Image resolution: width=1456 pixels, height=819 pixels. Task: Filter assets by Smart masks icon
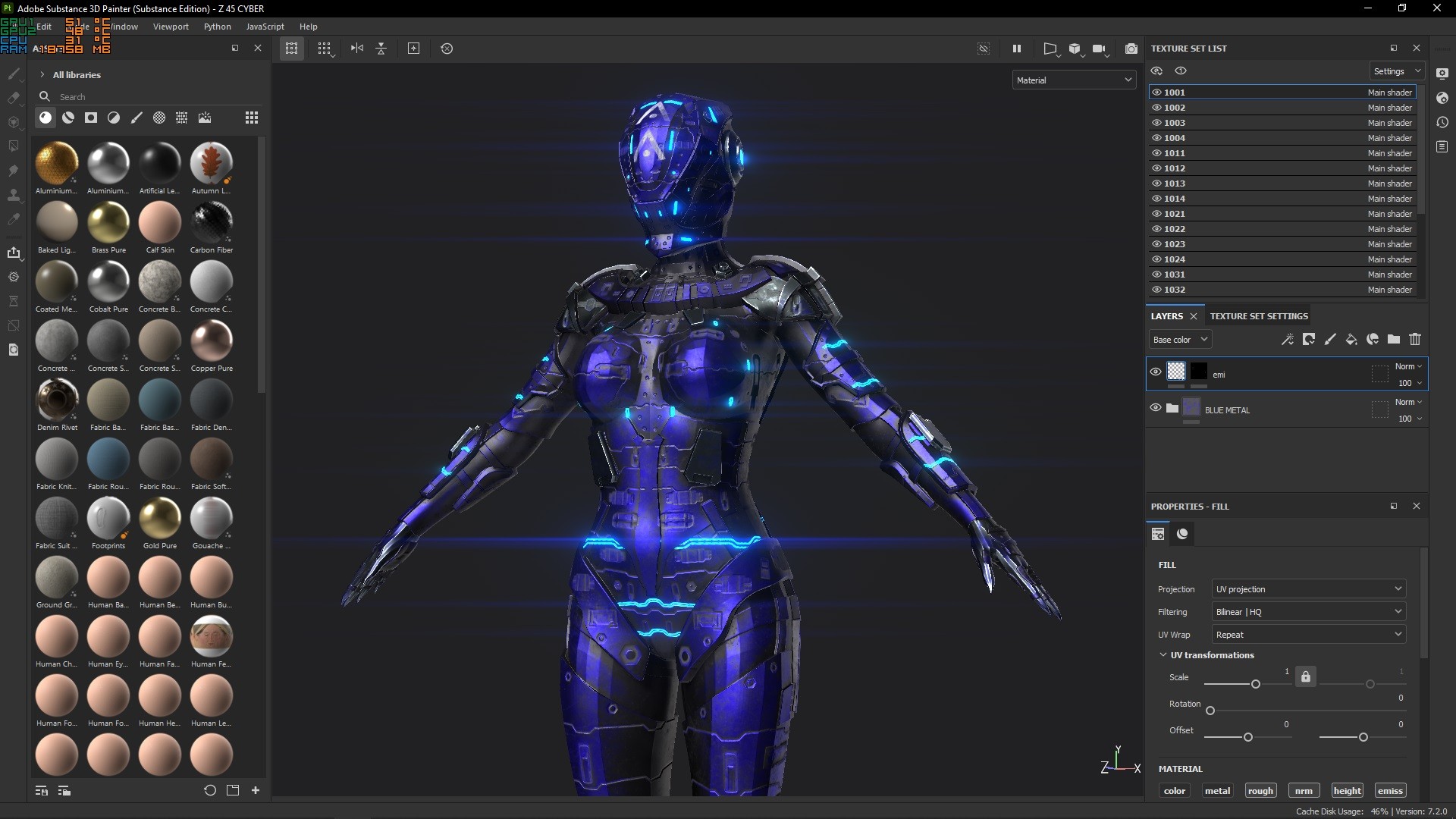(x=91, y=118)
